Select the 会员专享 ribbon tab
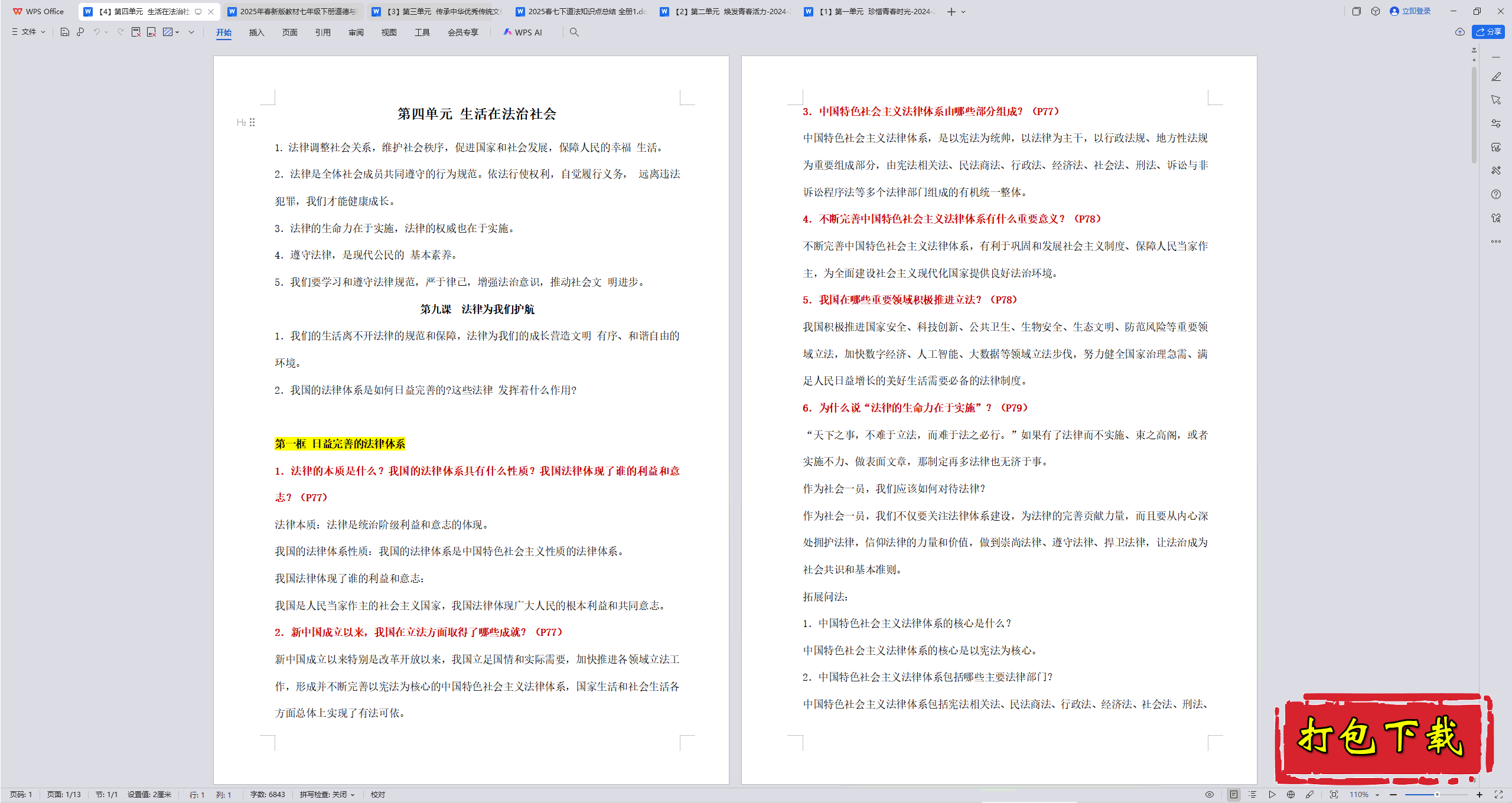Image resolution: width=1512 pixels, height=803 pixels. (463, 32)
